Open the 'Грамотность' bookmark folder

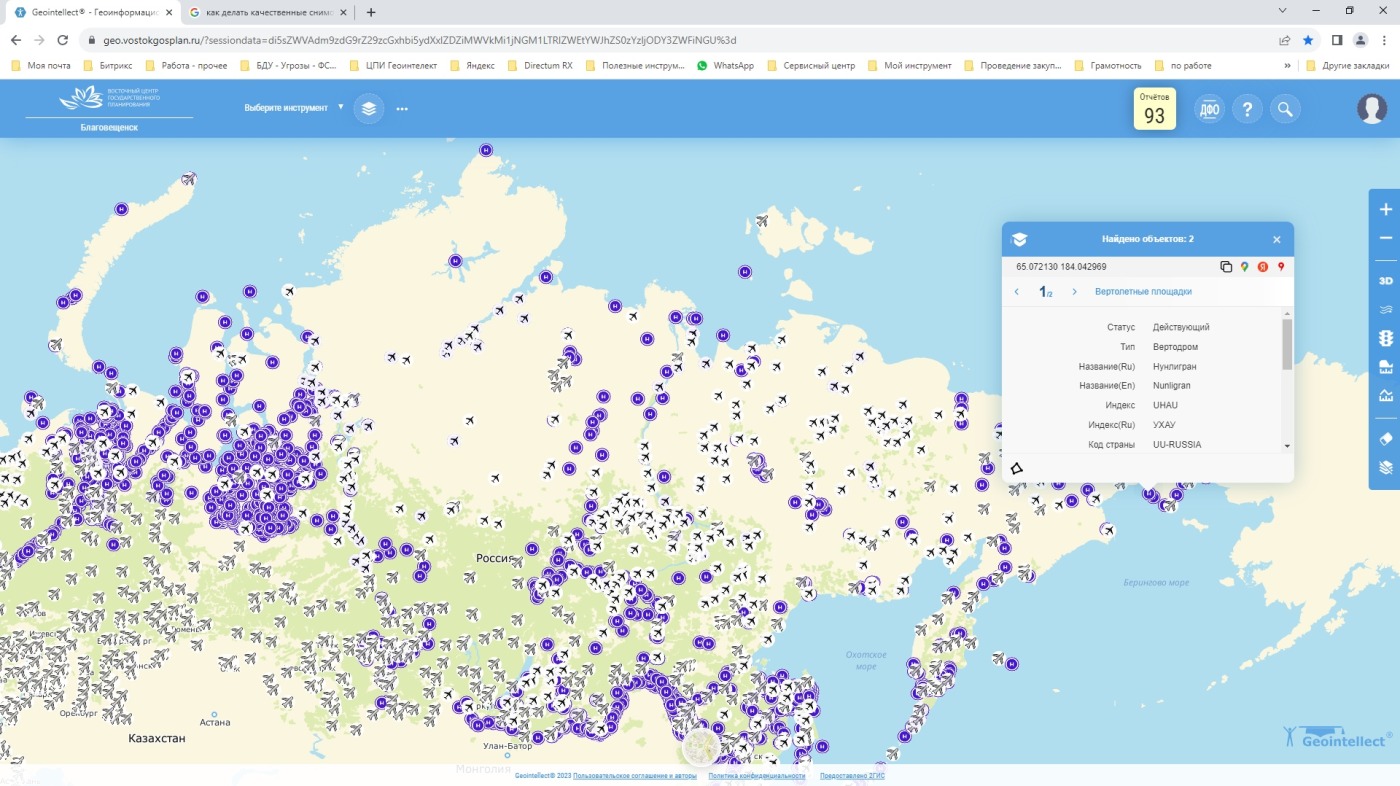[1107, 65]
